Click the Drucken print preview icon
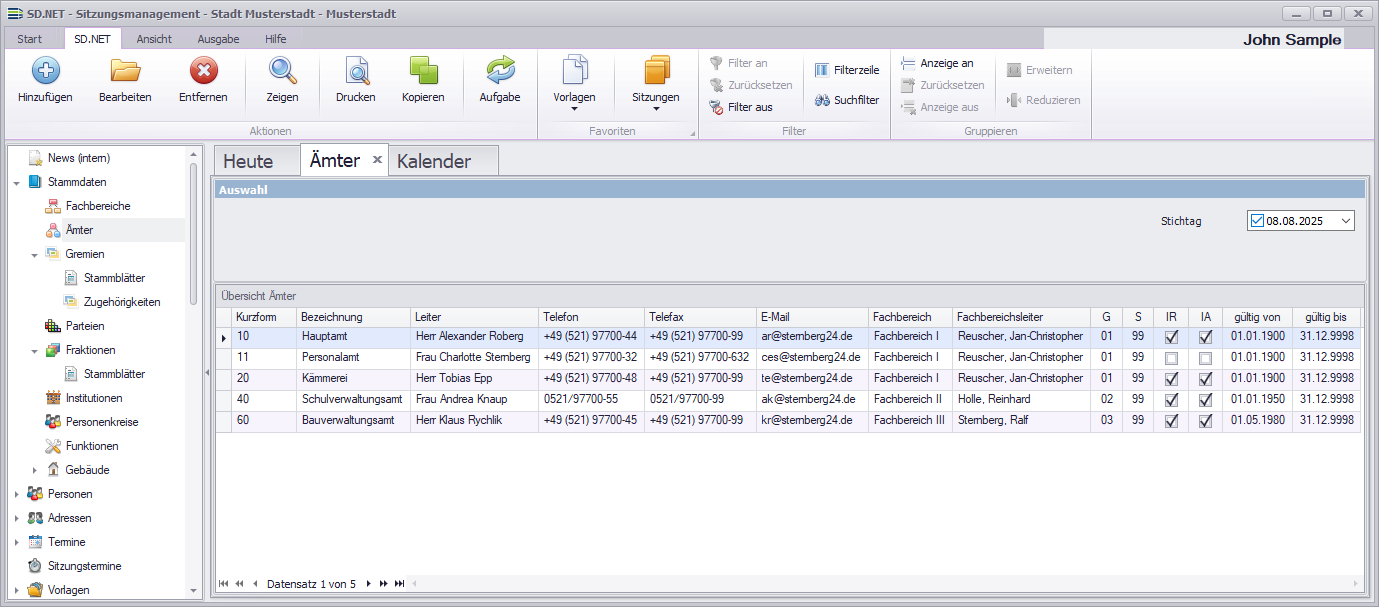Viewport: 1379px width, 607px height. tap(356, 71)
